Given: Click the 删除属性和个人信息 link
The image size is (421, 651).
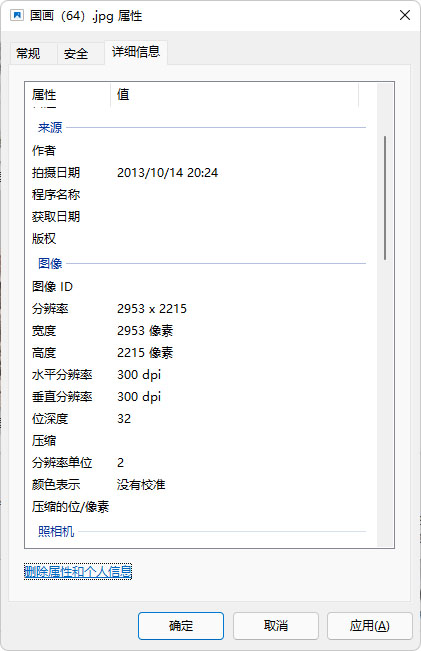Looking at the screenshot, I should (x=78, y=571).
